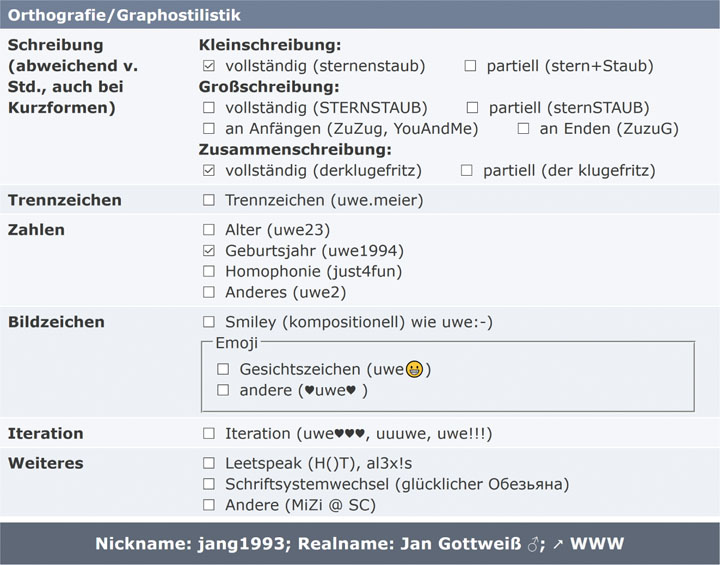The width and height of the screenshot is (720, 565).
Task: Enable Gesichtszeichen emoji checkbox
Action: [x=223, y=369]
